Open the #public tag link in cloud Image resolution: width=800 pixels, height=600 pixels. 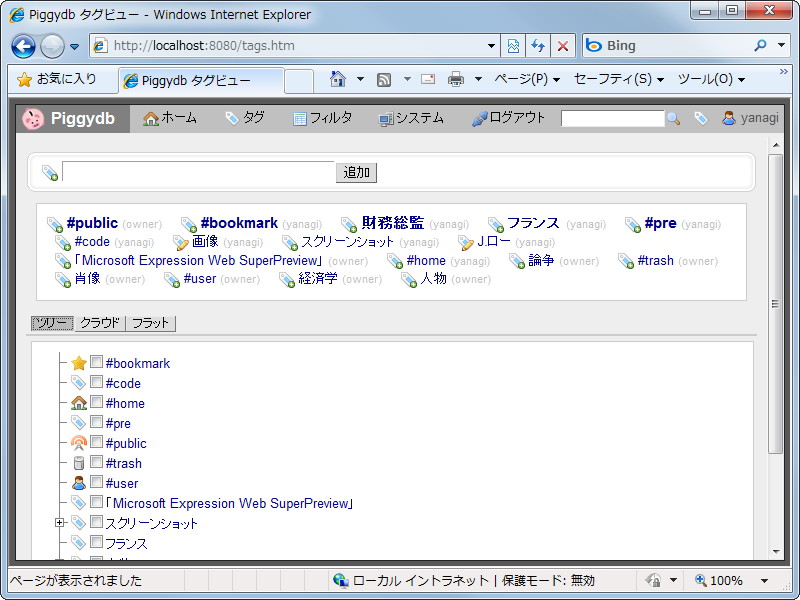click(x=92, y=223)
